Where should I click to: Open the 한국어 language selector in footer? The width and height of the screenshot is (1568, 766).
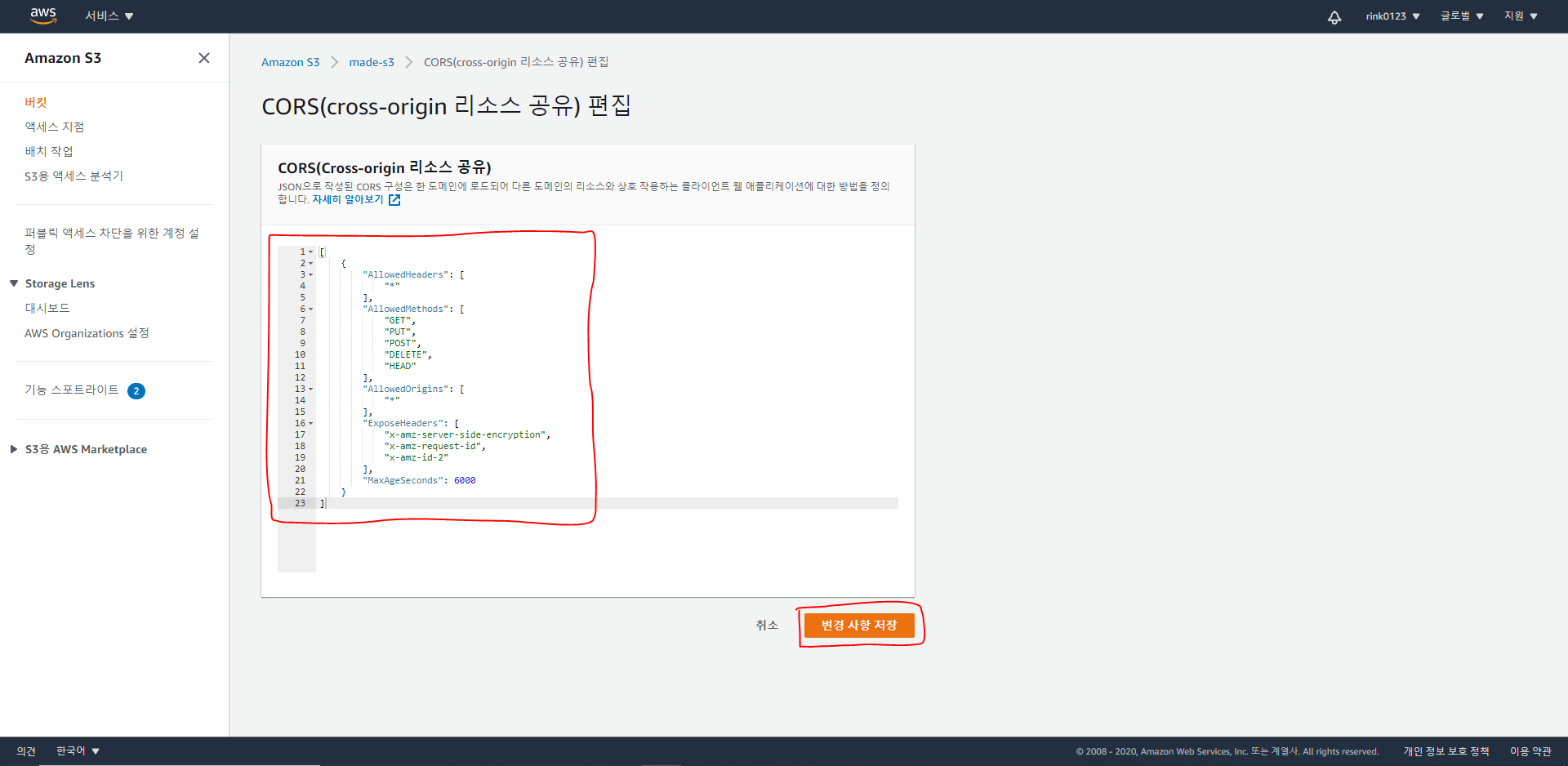click(78, 751)
